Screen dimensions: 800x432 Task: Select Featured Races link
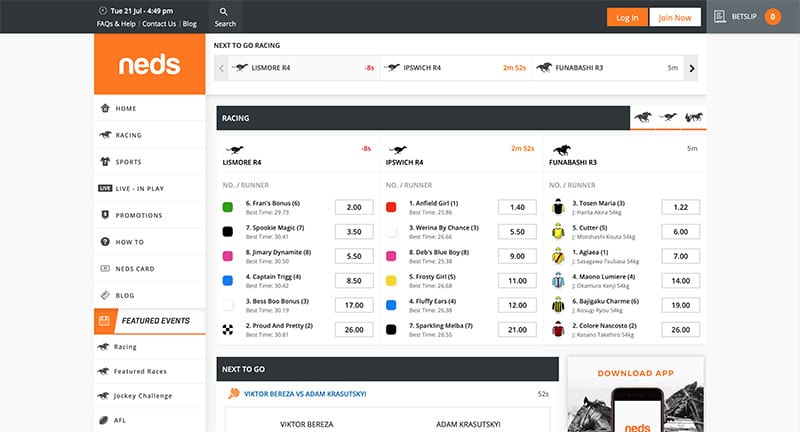[149, 371]
